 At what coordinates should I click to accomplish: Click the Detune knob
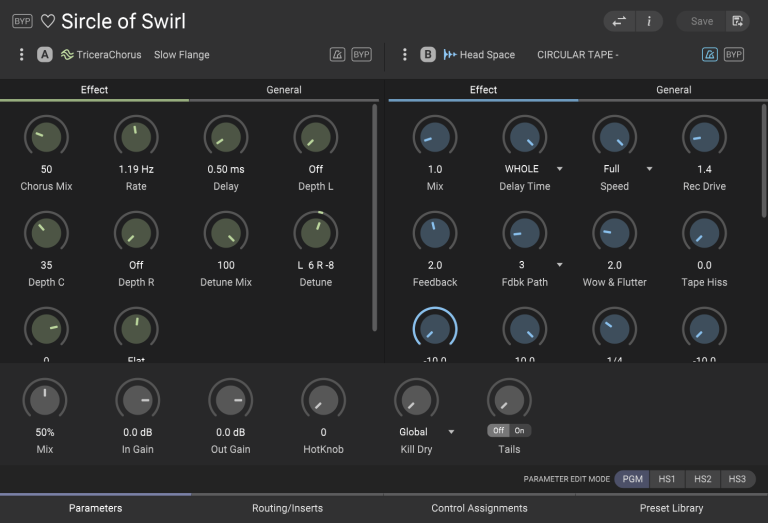pos(316,233)
